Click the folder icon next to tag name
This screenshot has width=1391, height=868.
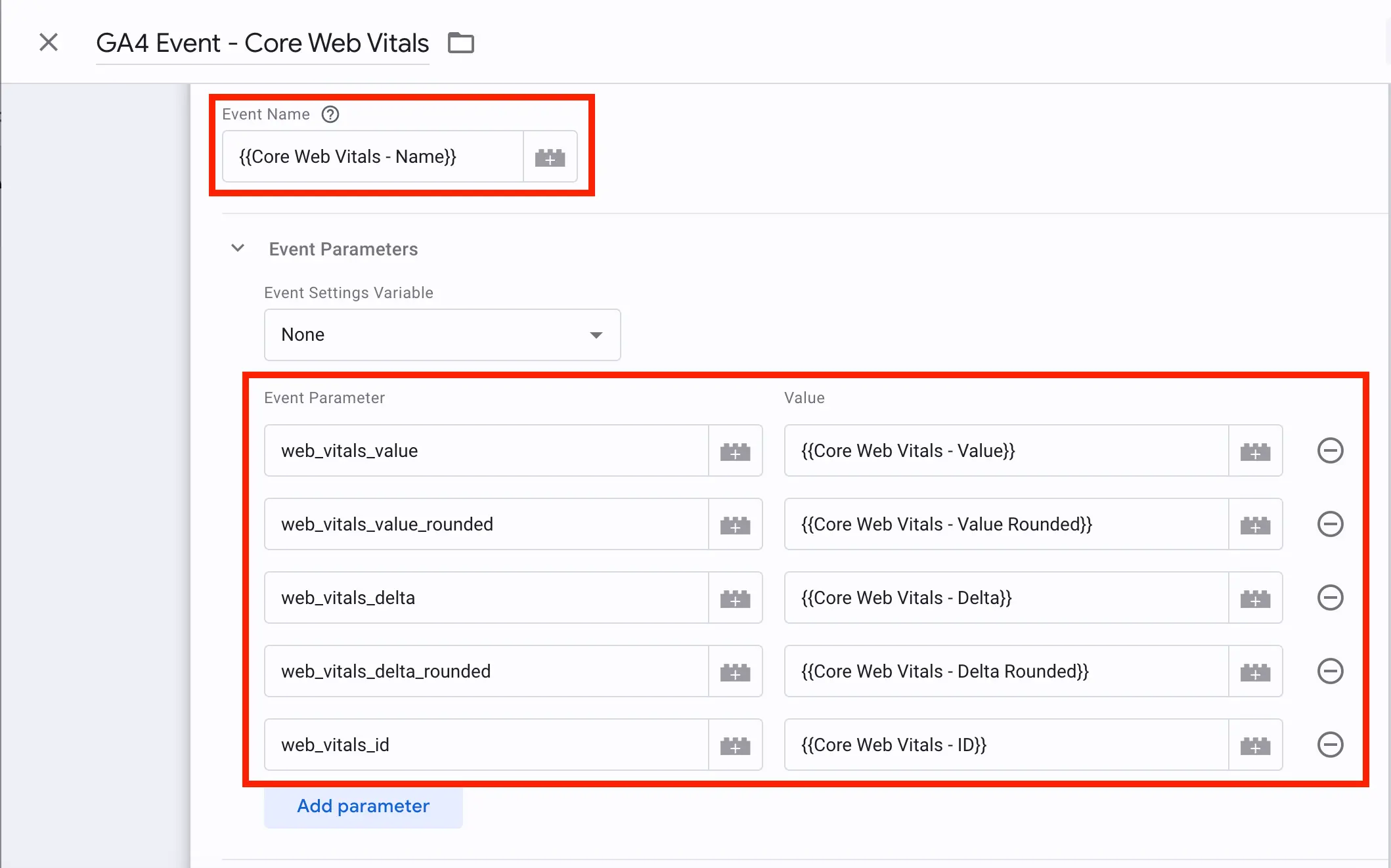coord(460,42)
